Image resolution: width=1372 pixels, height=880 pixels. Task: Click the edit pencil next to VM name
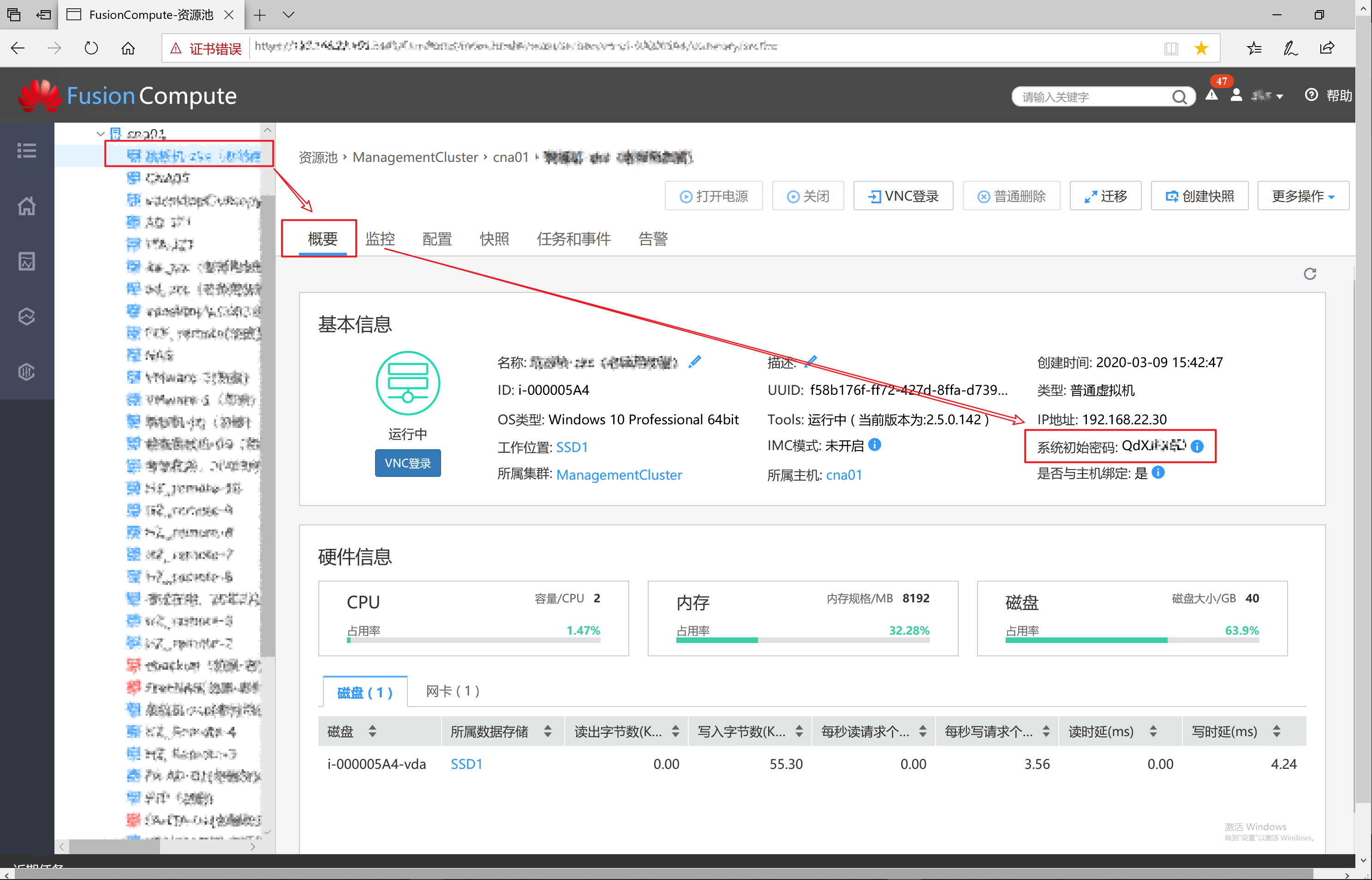point(695,362)
